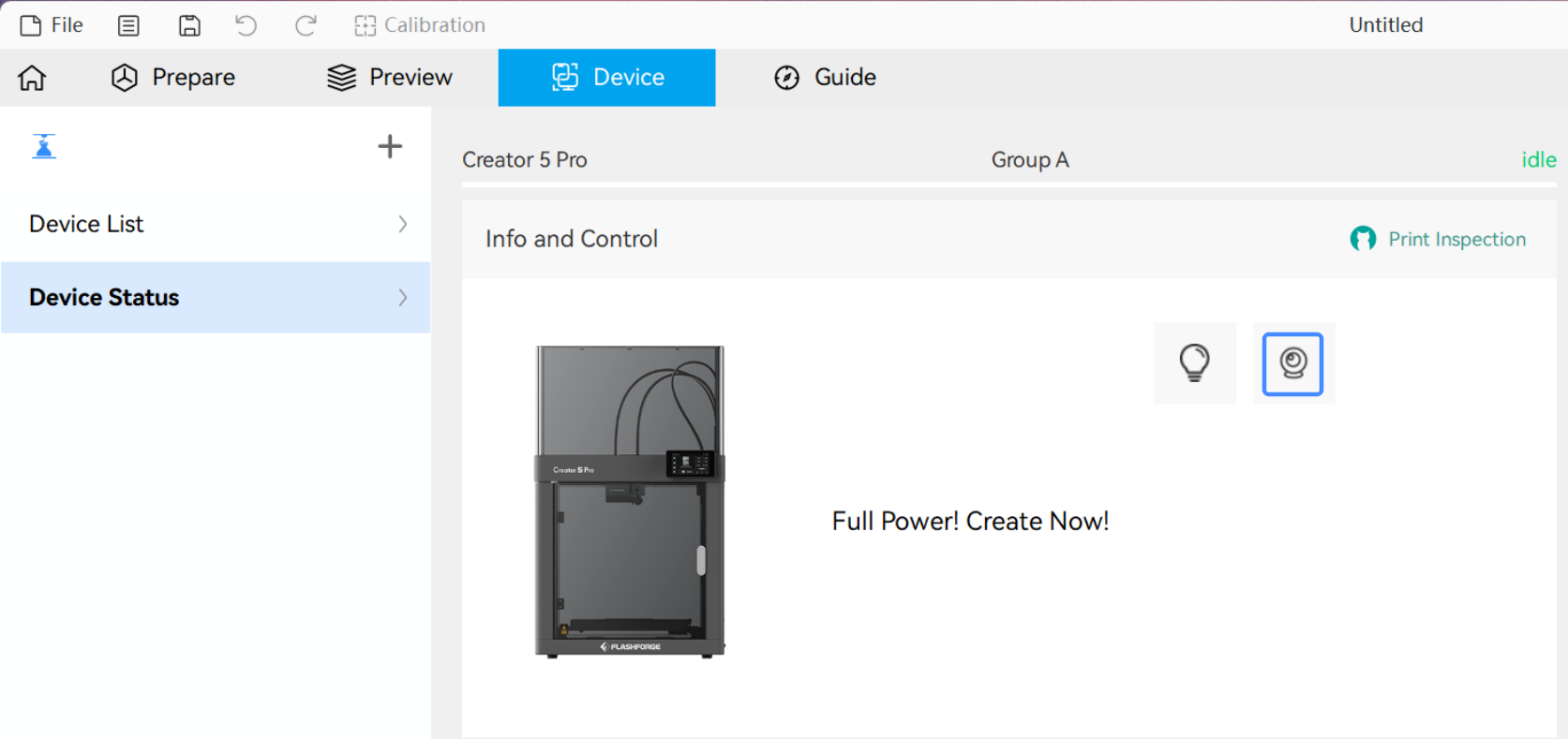This screenshot has width=1568, height=739.
Task: Click the Untitled project title
Action: coord(1386,25)
